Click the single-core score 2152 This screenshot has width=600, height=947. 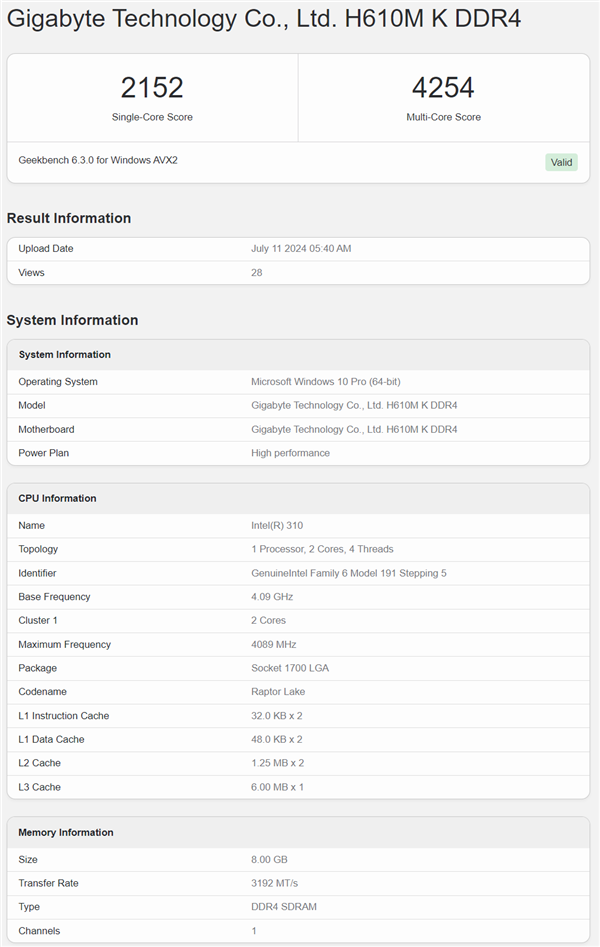coord(152,88)
